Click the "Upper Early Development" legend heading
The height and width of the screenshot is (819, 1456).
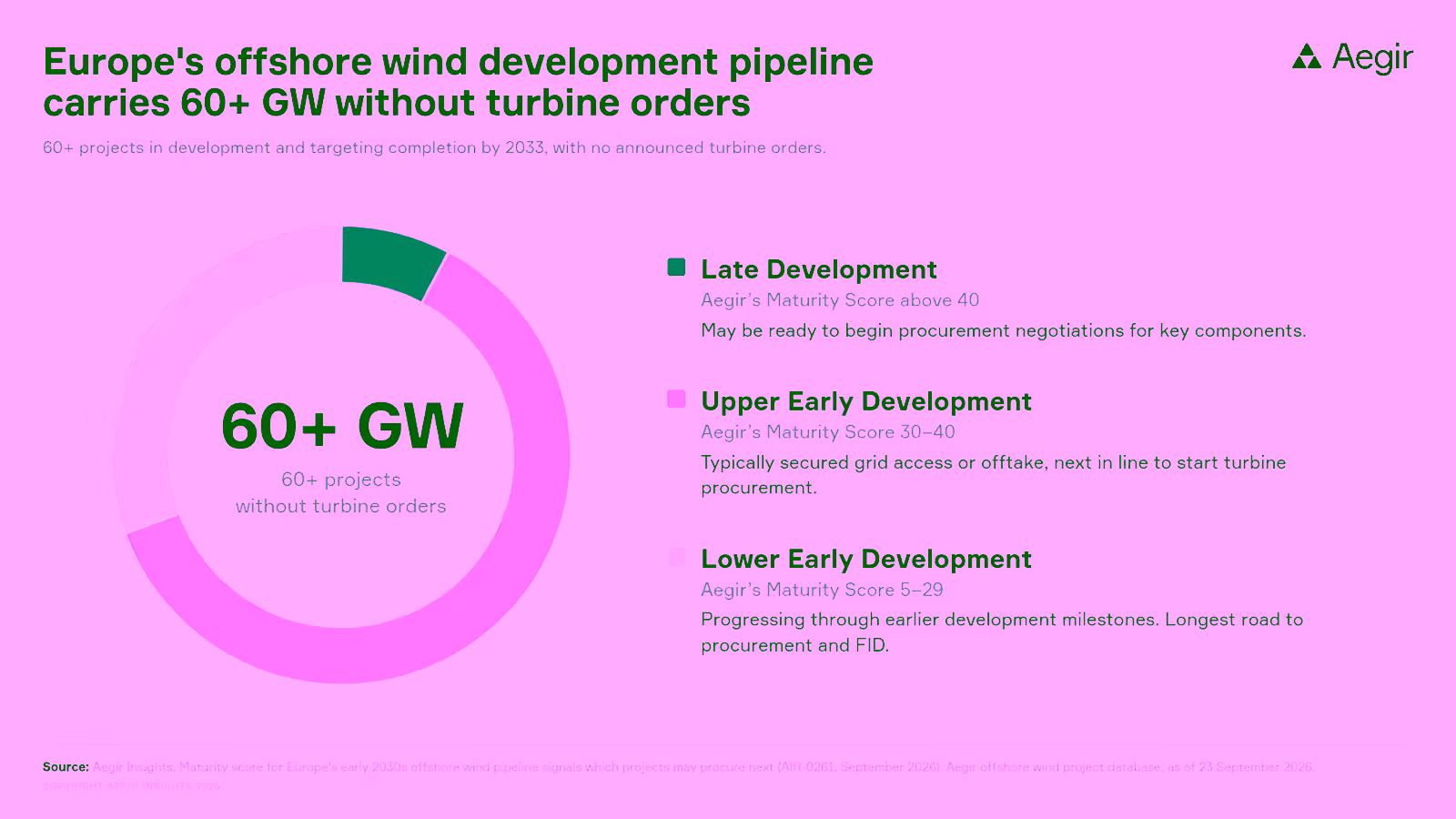click(866, 401)
